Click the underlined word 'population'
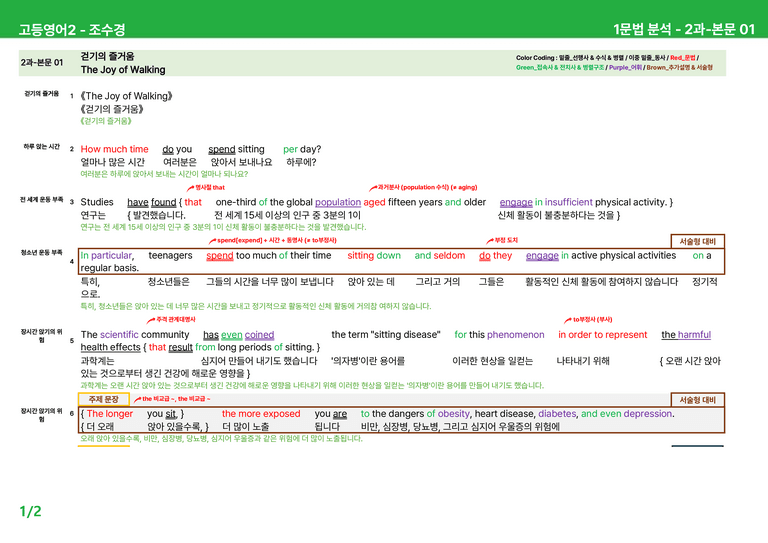The width and height of the screenshot is (768, 543). [x=338, y=202]
